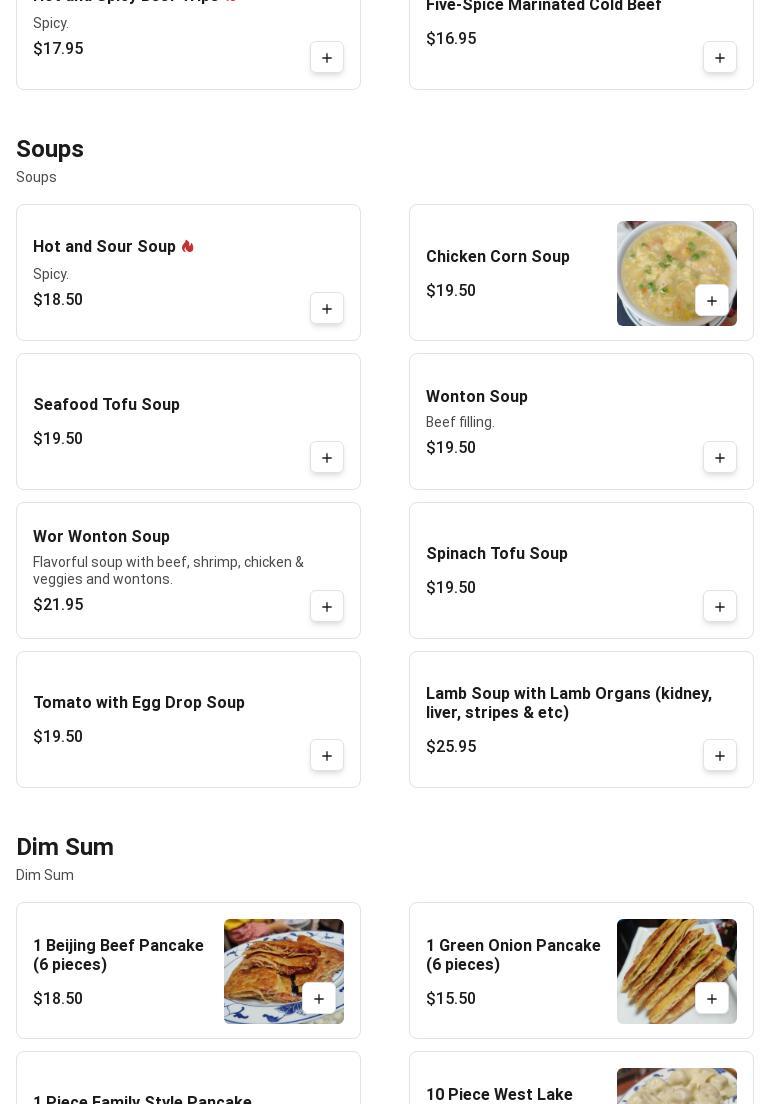Open Tomato with Egg Drop Soup details
The width and height of the screenshot is (770, 1104).
(x=188, y=719)
